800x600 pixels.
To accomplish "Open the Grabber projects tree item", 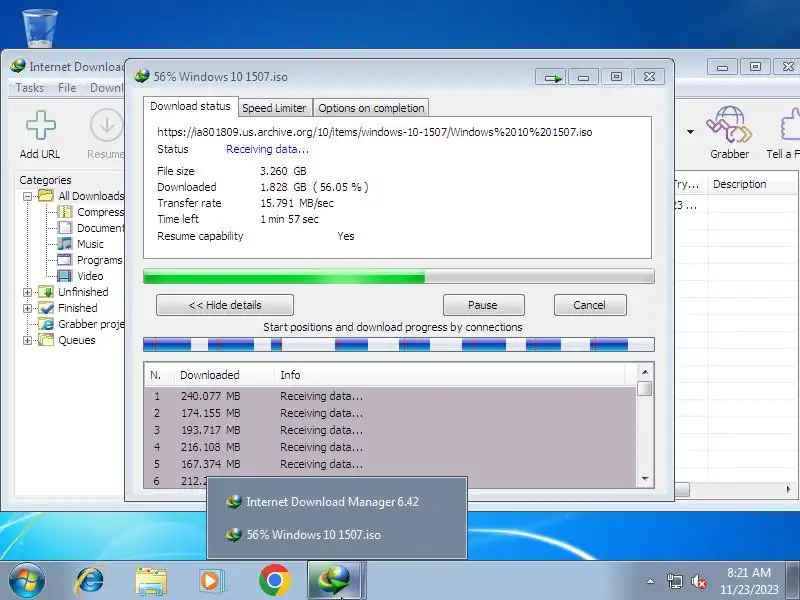I will tap(83, 324).
